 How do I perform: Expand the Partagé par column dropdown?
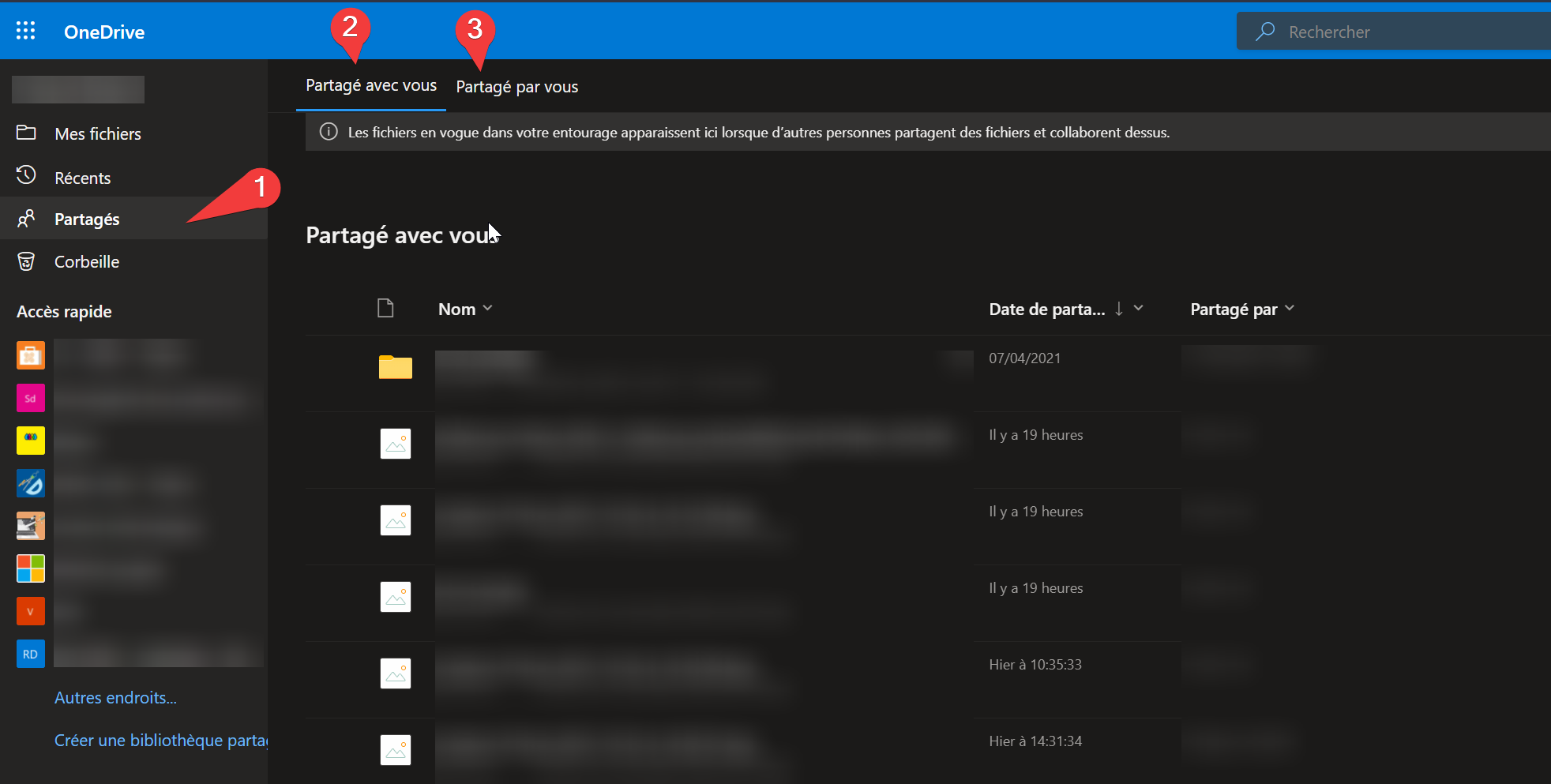click(1290, 308)
